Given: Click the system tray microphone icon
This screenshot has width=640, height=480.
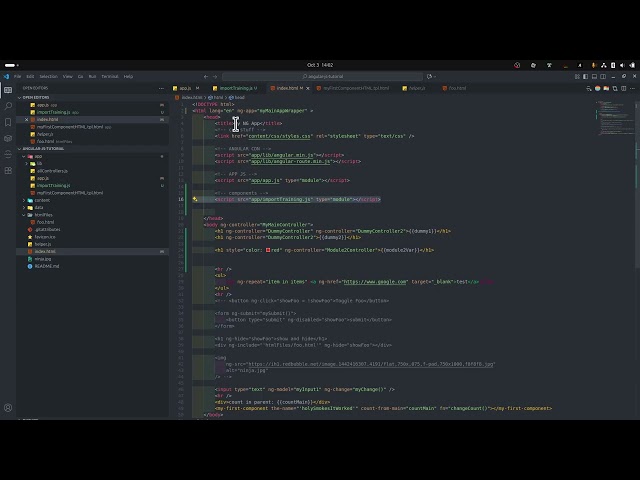Looking at the screenshot, I should pos(593,65).
